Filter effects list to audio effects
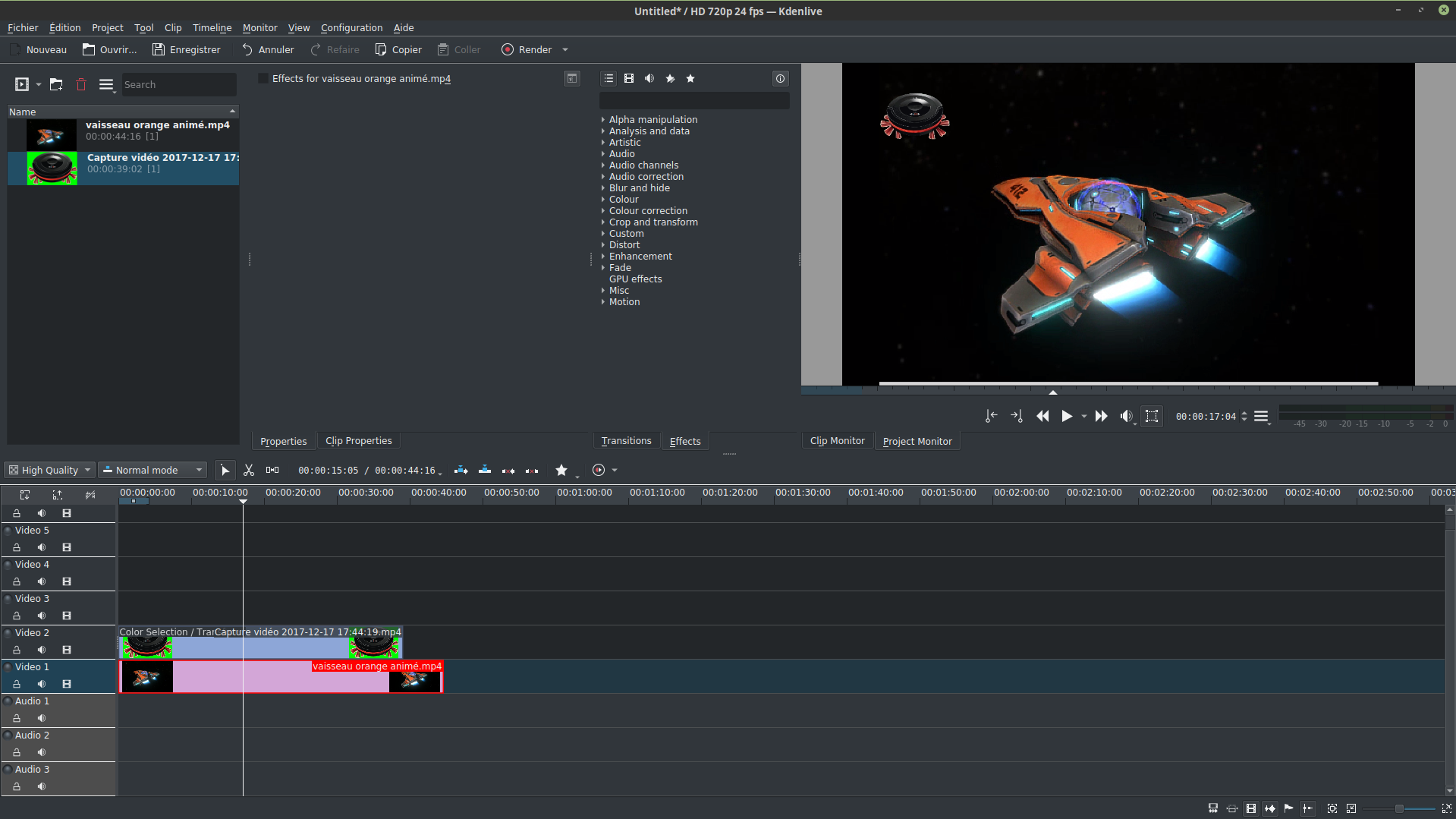Screen dimensions: 1456x819 tap(649, 79)
